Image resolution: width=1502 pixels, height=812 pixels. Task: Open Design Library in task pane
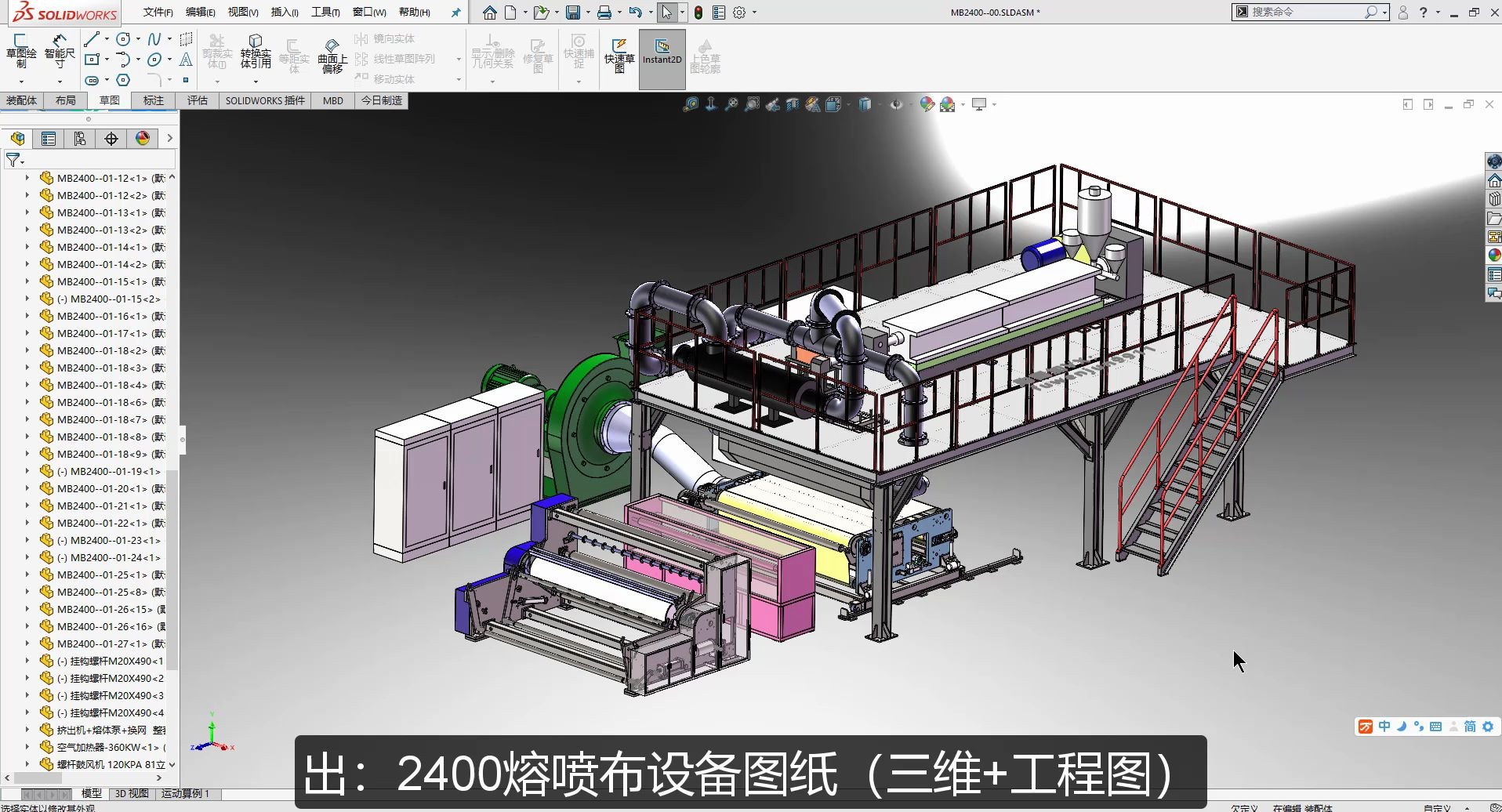(x=1495, y=199)
